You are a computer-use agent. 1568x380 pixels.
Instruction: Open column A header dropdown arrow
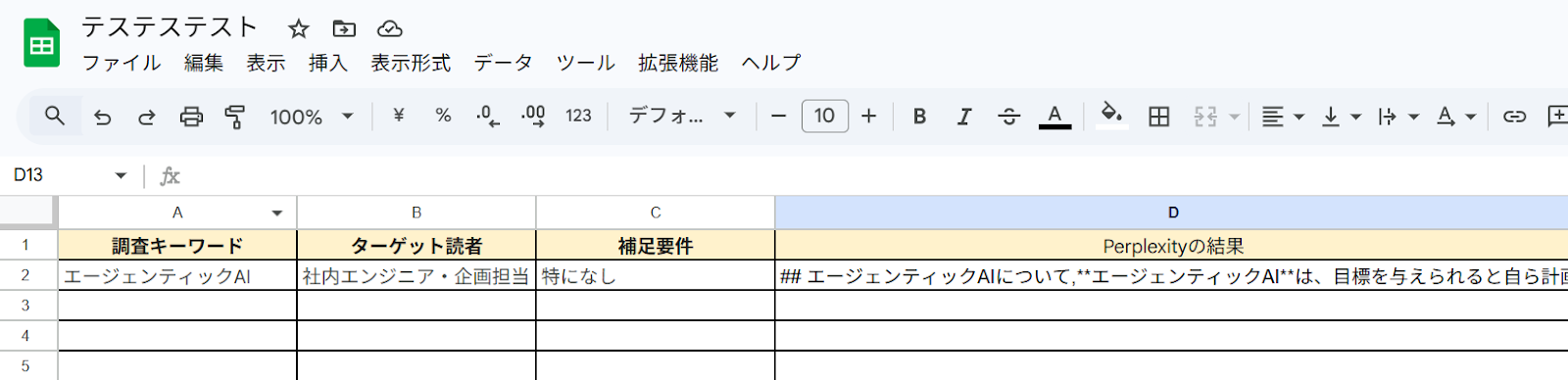[x=277, y=213]
